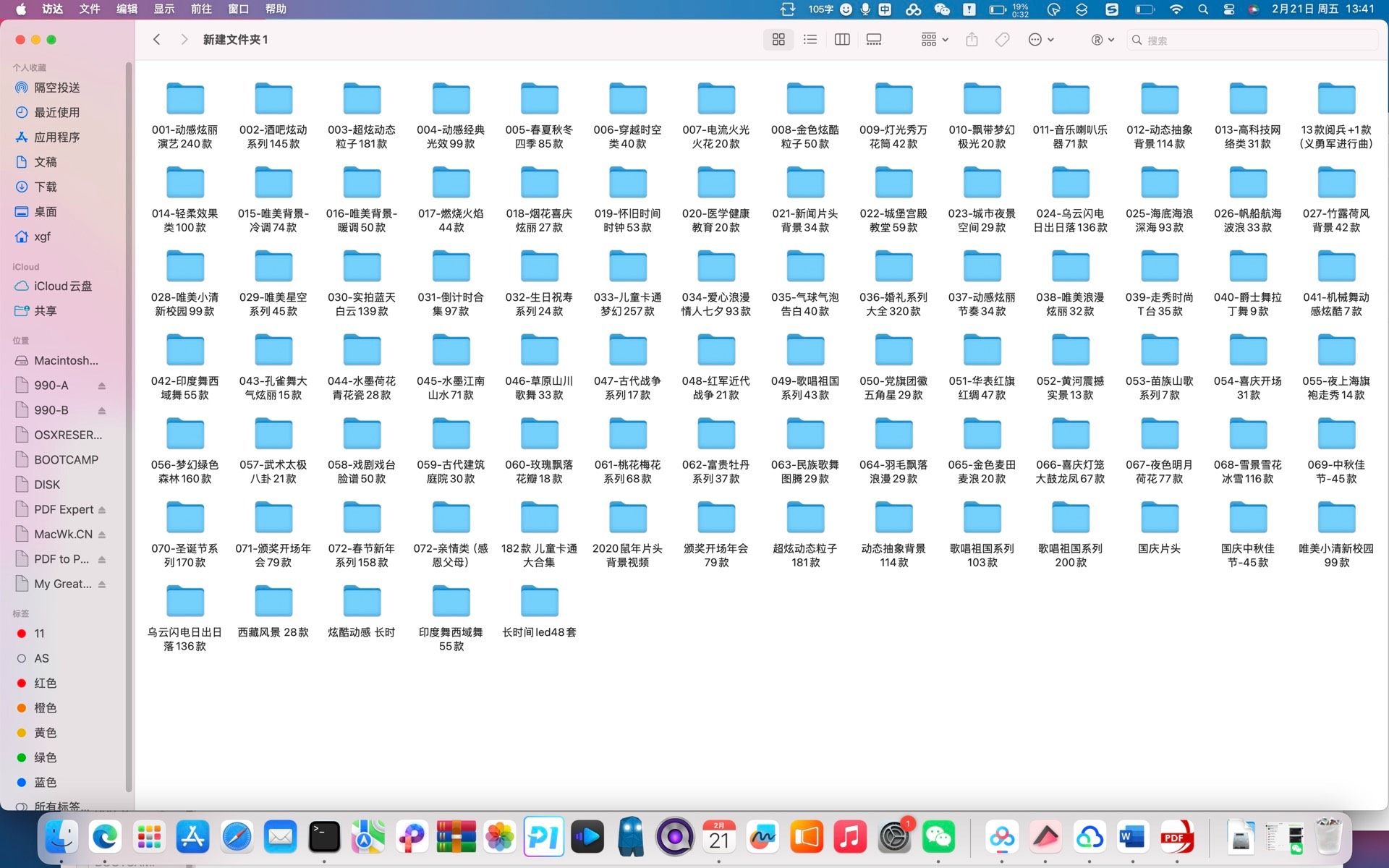The height and width of the screenshot is (868, 1389).
Task: Switch to list view mode
Action: point(810,40)
